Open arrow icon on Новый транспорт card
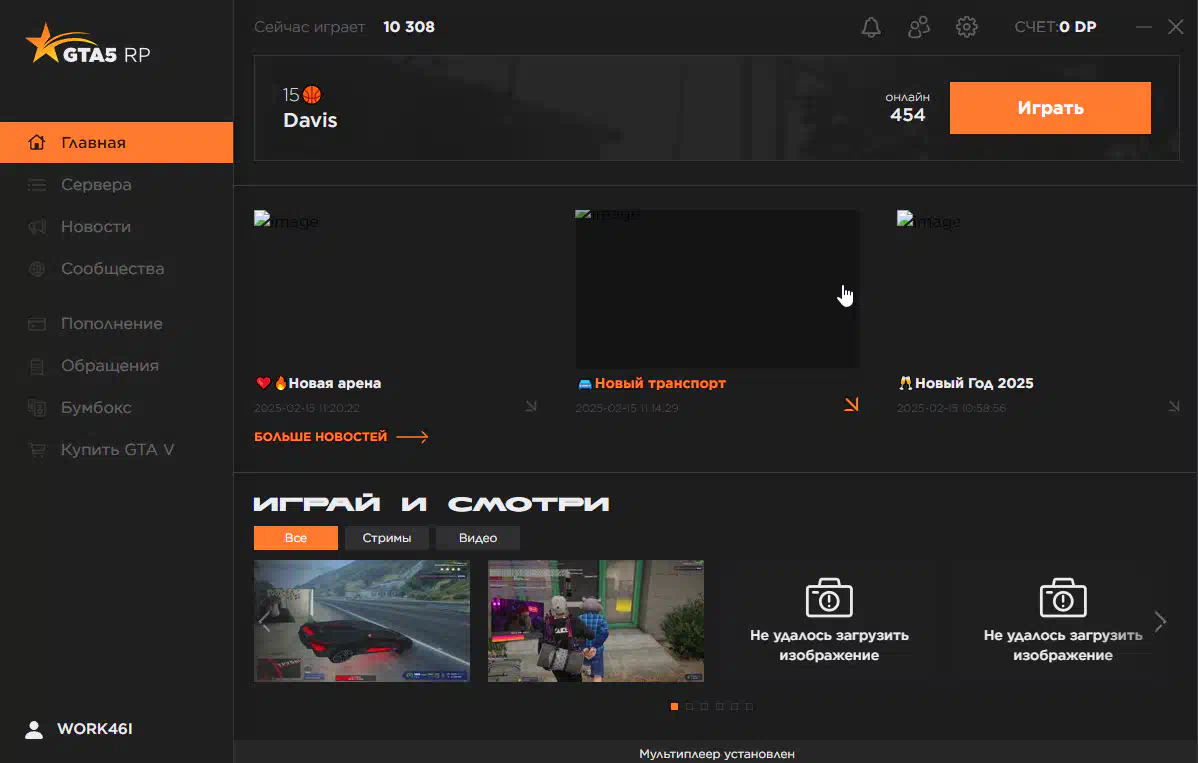Viewport: 1198px width, 763px height. tap(851, 405)
